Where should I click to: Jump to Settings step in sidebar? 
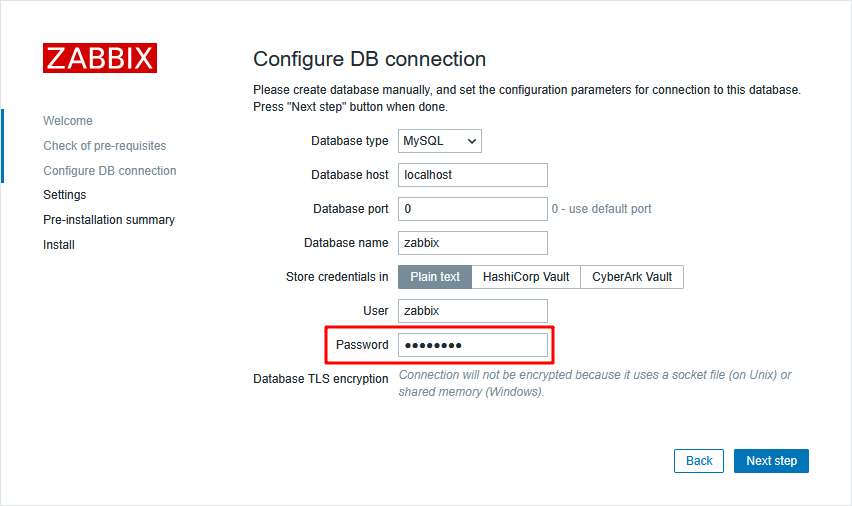(x=65, y=195)
